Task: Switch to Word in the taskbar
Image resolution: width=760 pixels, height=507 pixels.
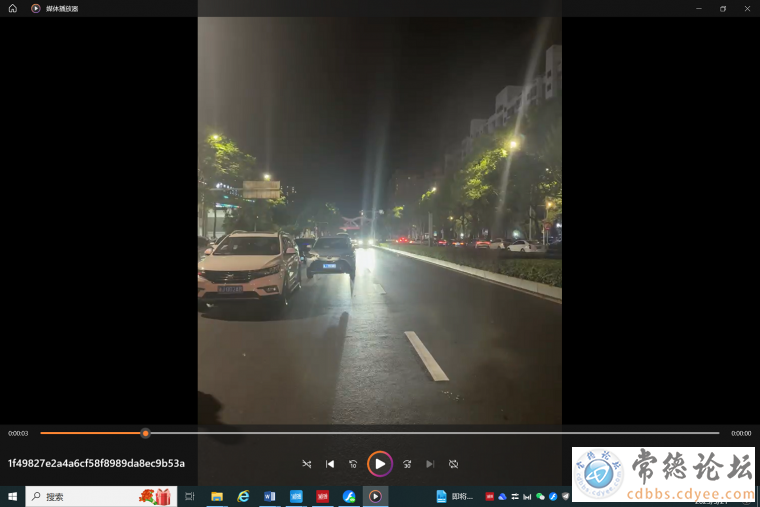Action: (269, 496)
